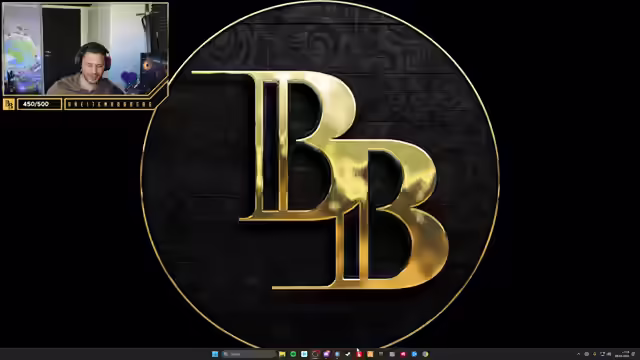Launch the green circular app on taskbar
Screen dimensions: 640x360
point(293,354)
